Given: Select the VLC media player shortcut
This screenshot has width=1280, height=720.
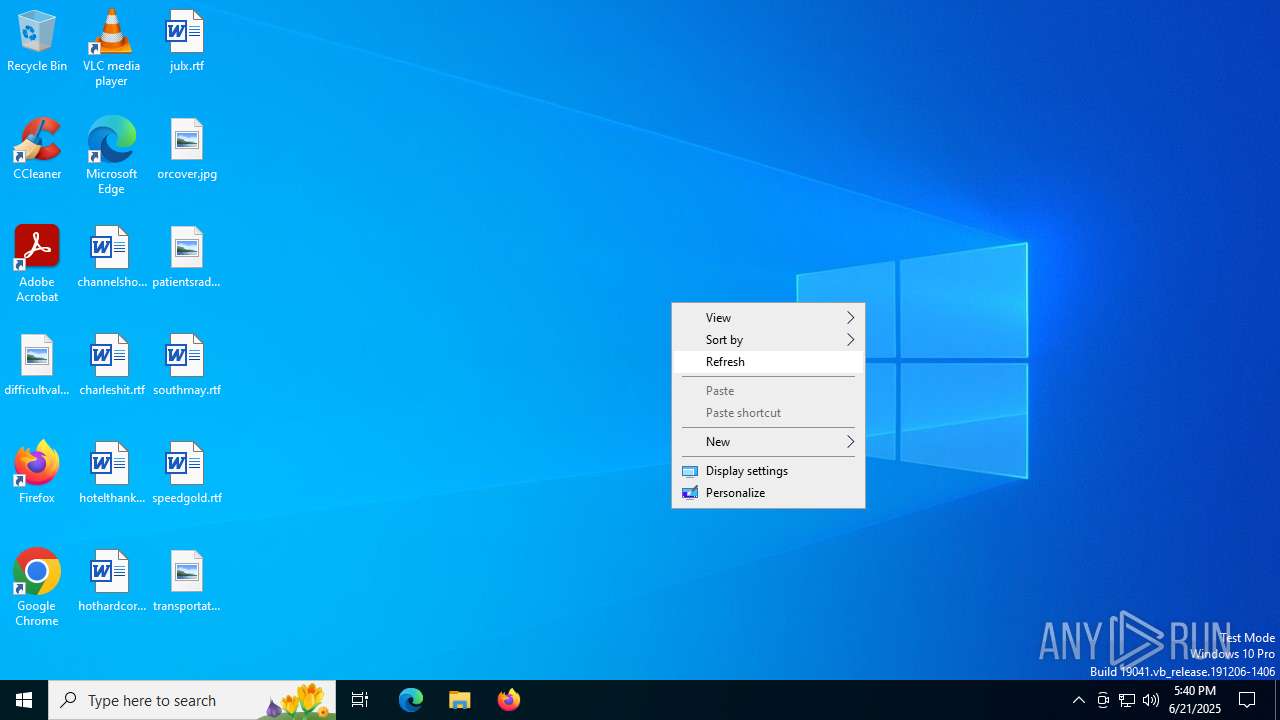Looking at the screenshot, I should coord(111,48).
